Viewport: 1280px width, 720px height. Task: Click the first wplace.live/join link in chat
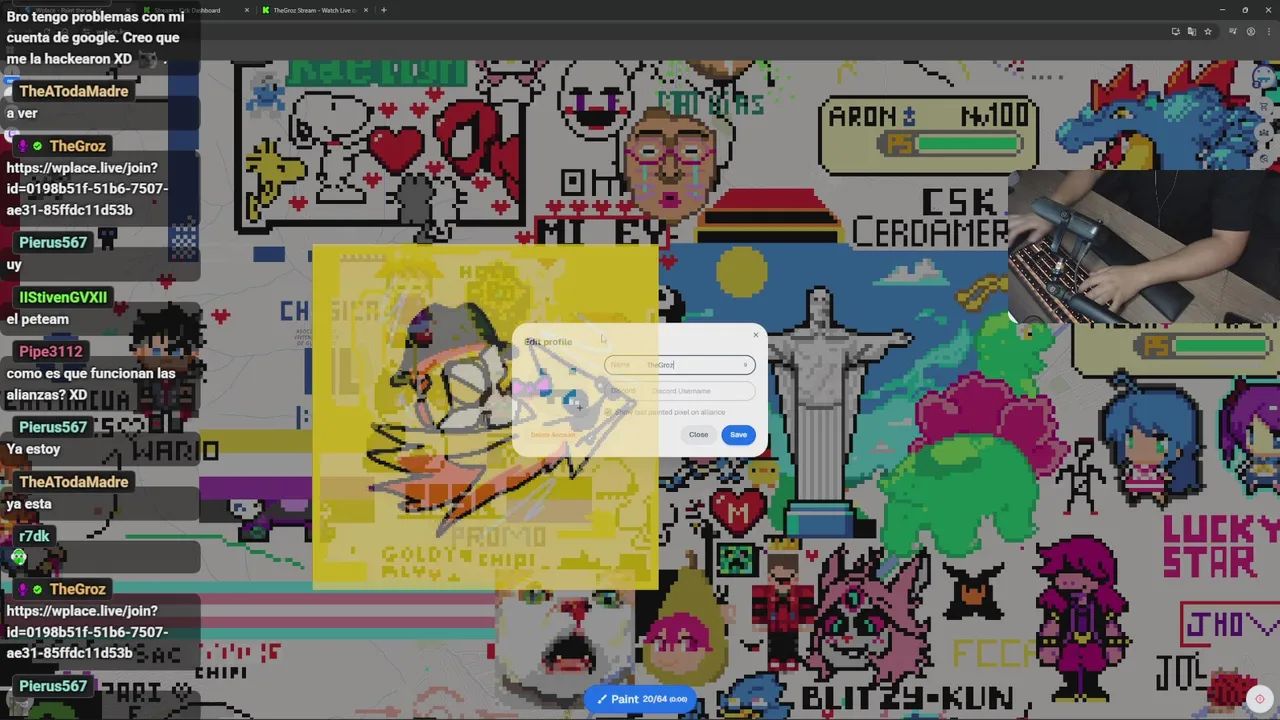87,189
